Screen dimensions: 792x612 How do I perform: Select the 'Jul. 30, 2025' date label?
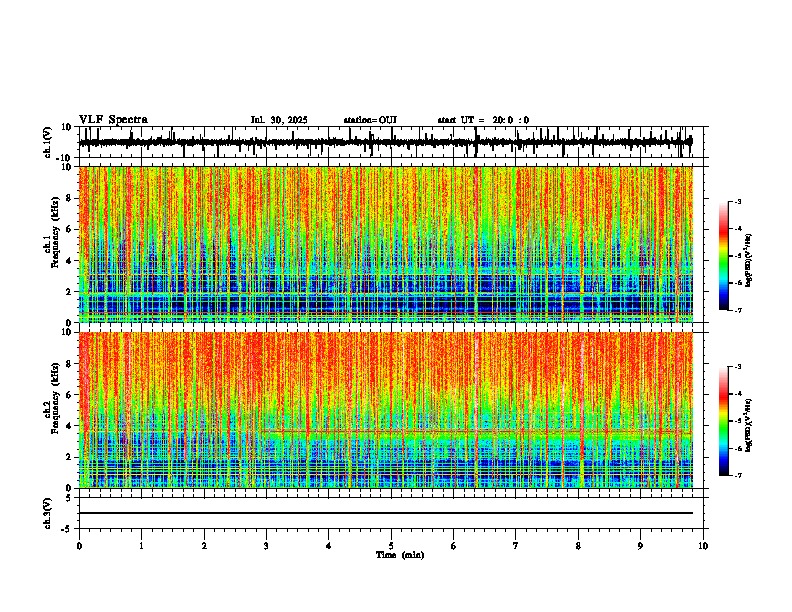[279, 120]
